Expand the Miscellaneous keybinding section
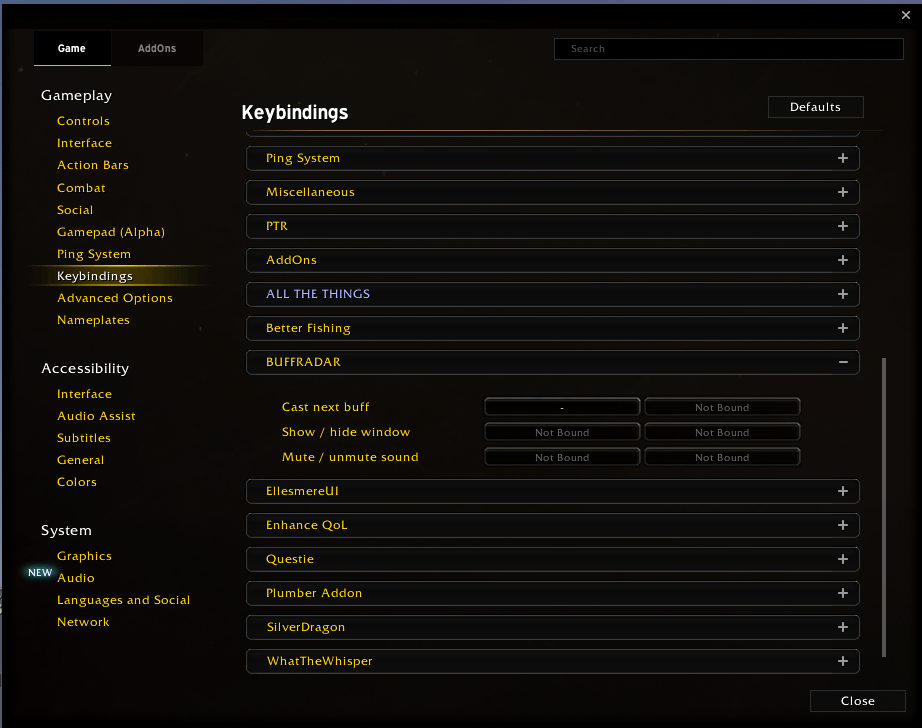 (553, 192)
